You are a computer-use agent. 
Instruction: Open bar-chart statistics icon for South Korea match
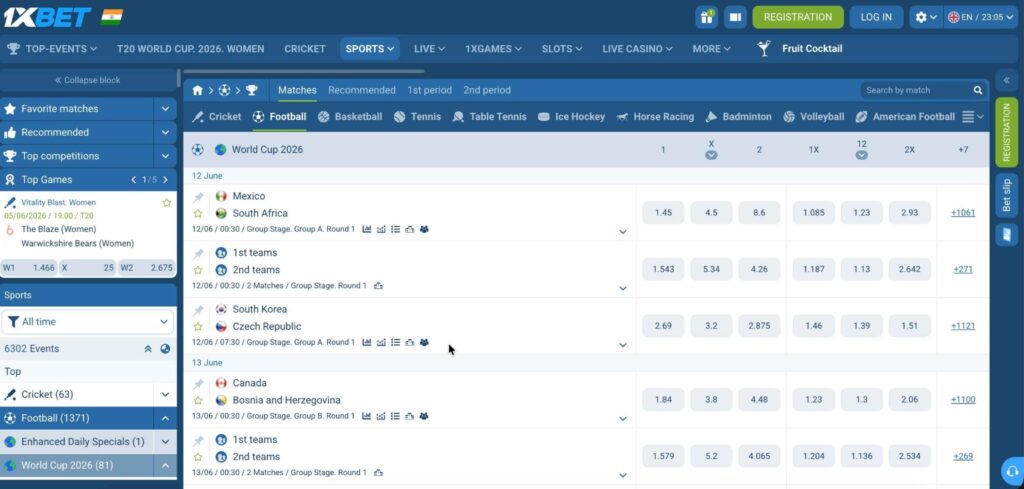pos(367,342)
